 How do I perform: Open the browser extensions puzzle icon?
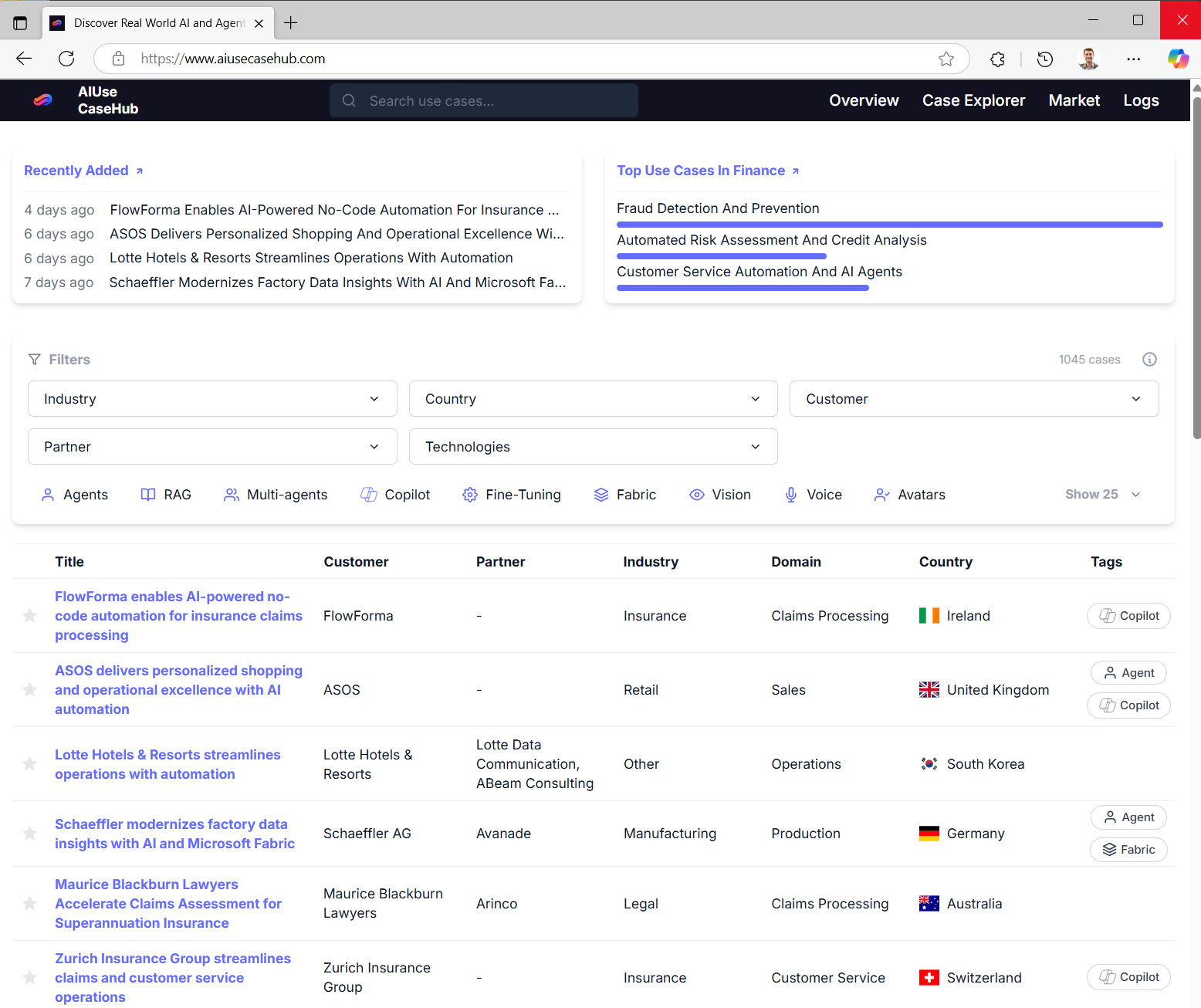coord(997,59)
